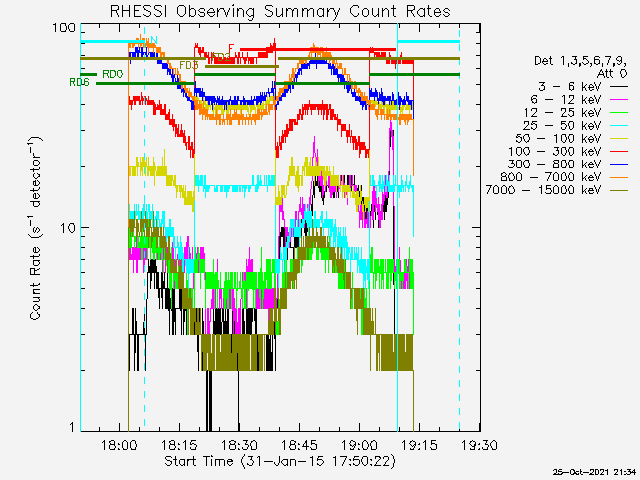This screenshot has width=640, height=480.
Task: Select the '6 - 12 keV' legend label
Action: coord(566,100)
